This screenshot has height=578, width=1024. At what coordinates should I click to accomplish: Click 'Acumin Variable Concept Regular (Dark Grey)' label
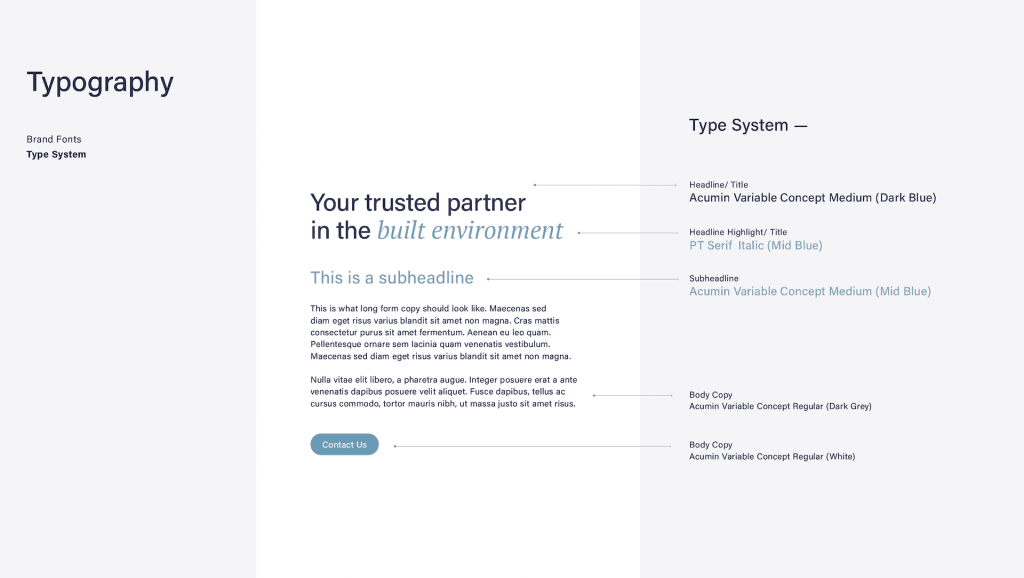[x=780, y=406]
